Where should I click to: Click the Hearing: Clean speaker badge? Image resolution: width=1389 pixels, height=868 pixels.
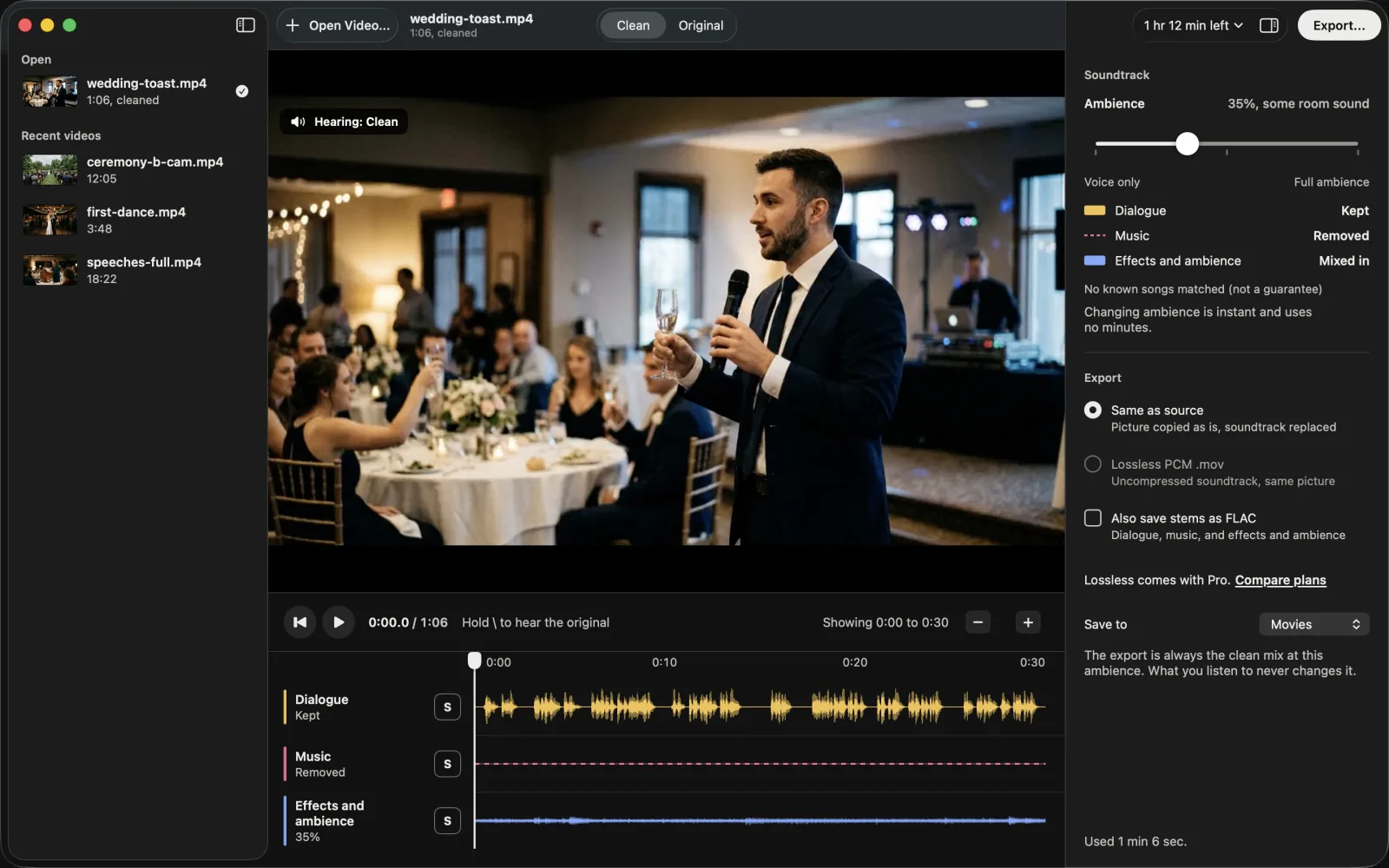344,122
